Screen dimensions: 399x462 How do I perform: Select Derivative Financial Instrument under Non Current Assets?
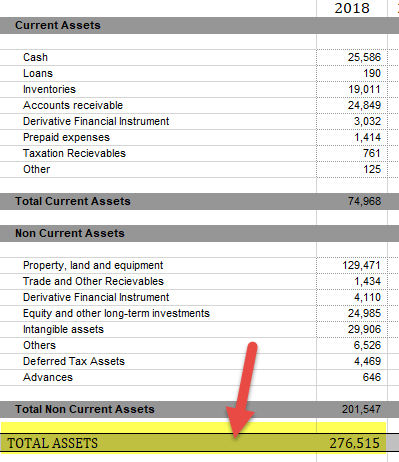click(x=96, y=297)
